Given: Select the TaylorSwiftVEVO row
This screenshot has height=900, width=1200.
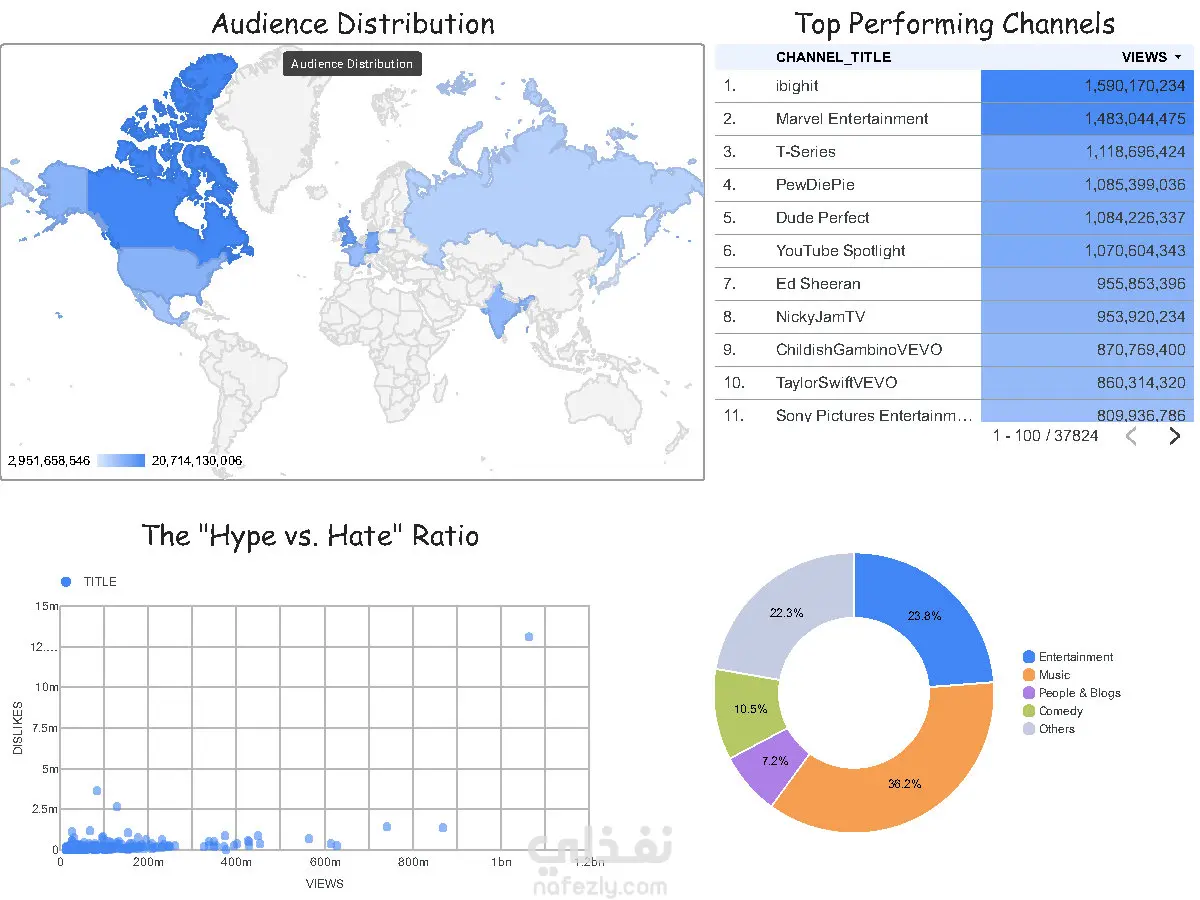Looking at the screenshot, I should 955,383.
